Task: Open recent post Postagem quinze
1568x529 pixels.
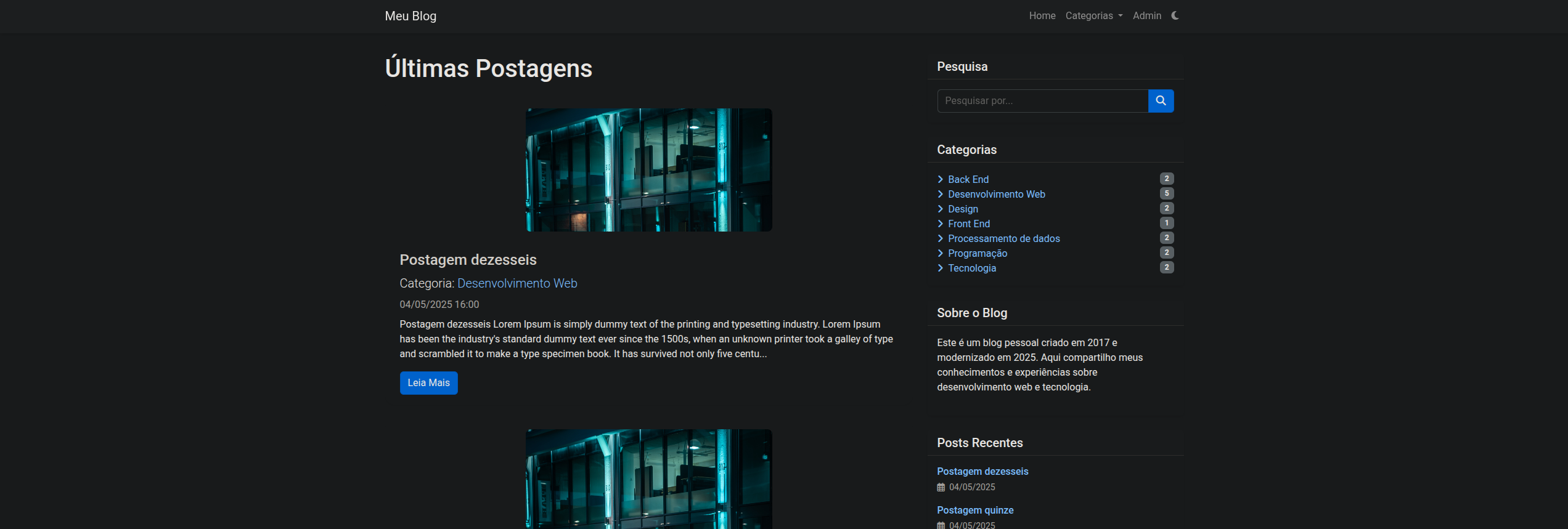Action: click(974, 510)
